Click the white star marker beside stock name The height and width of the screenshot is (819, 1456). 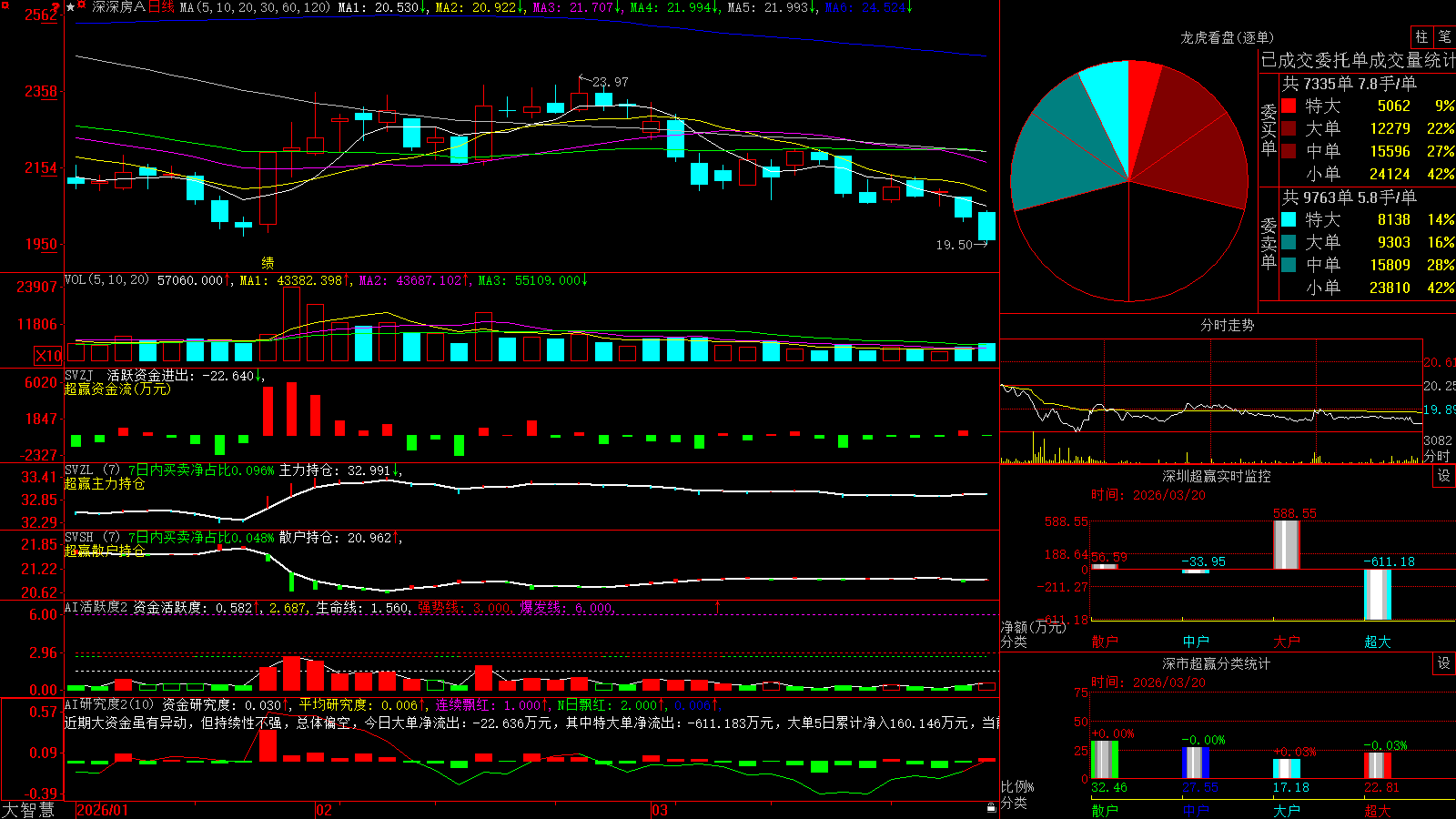71,7
